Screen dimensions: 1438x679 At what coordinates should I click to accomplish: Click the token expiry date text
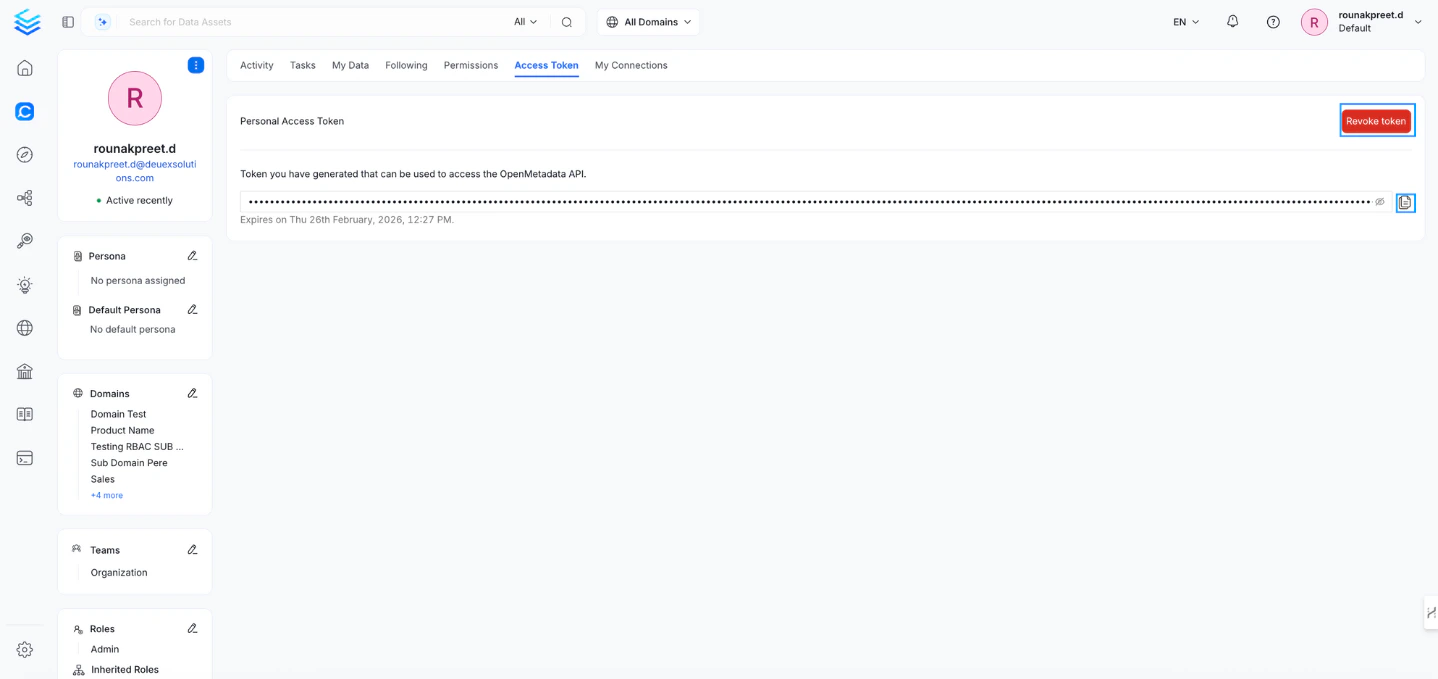347,220
